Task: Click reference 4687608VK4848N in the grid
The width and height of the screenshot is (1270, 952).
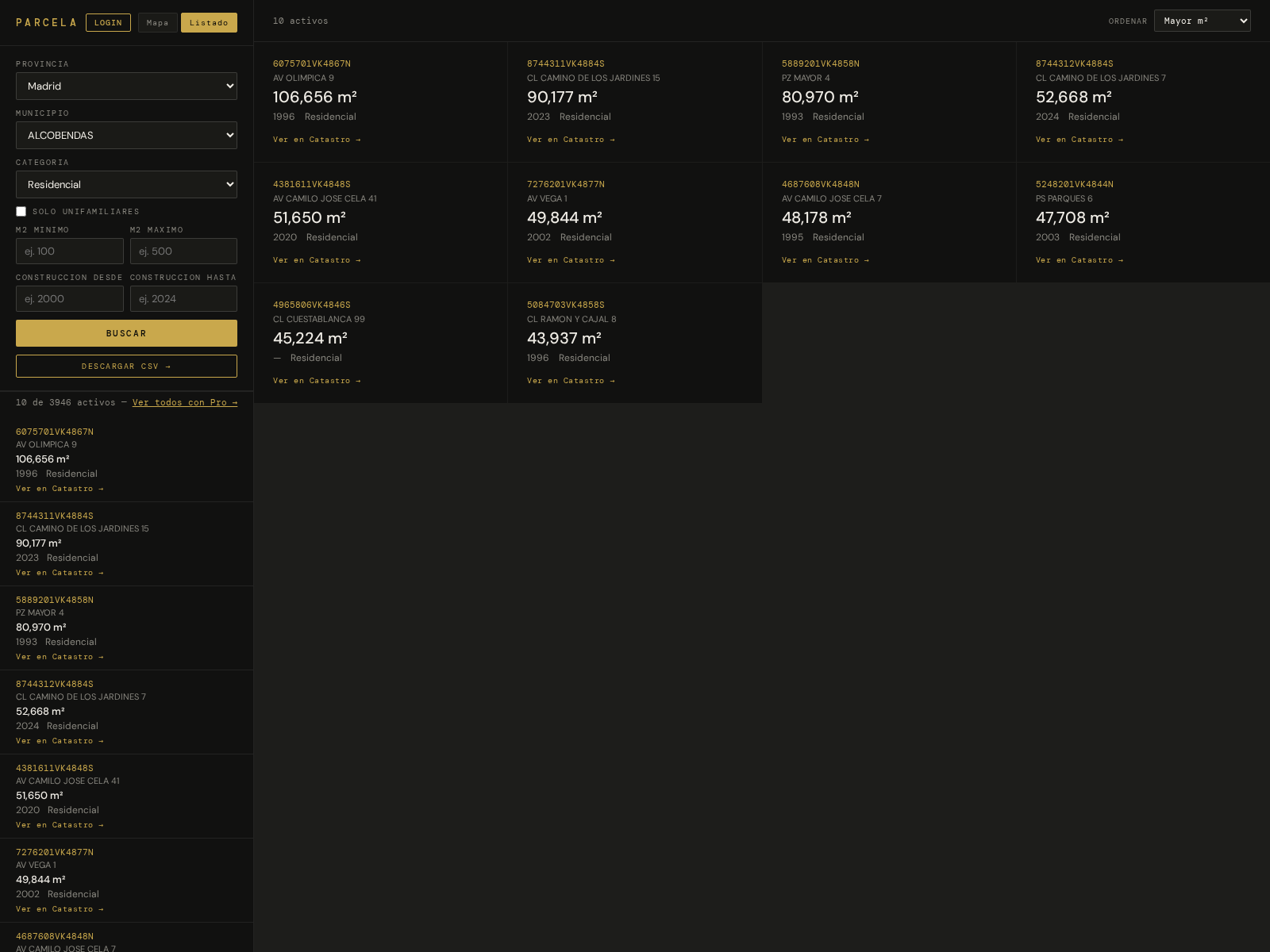Action: 821,184
